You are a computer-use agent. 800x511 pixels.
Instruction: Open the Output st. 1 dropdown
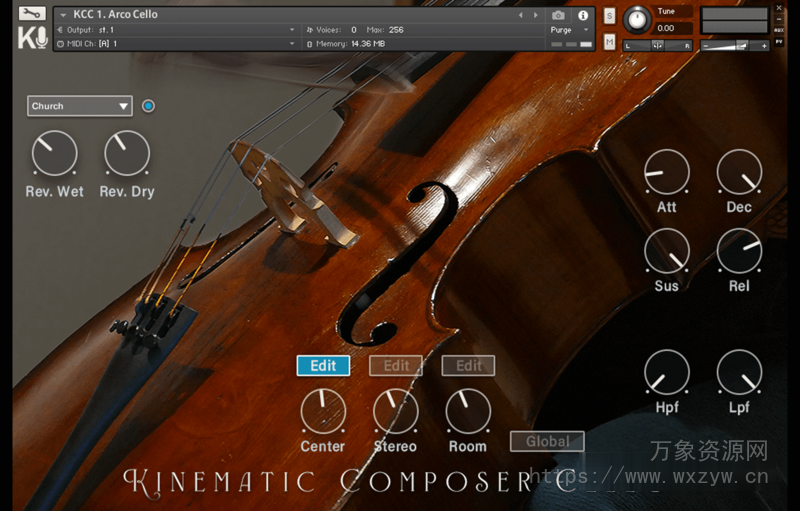176,30
